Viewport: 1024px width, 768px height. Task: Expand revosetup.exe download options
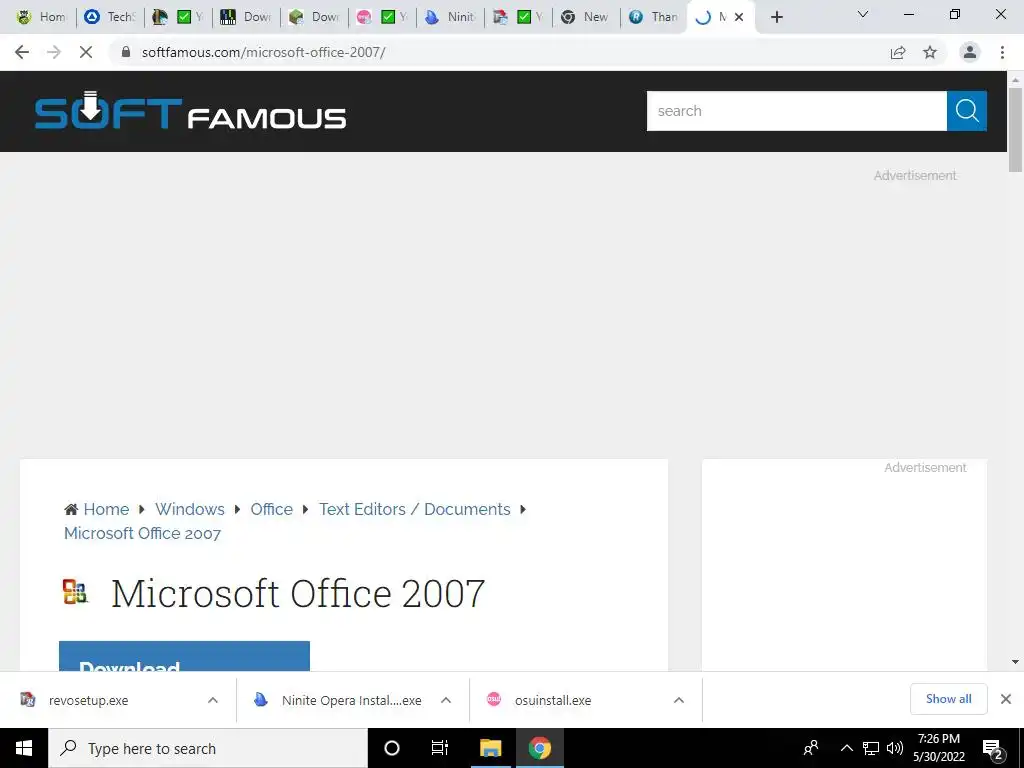pyautogui.click(x=213, y=700)
